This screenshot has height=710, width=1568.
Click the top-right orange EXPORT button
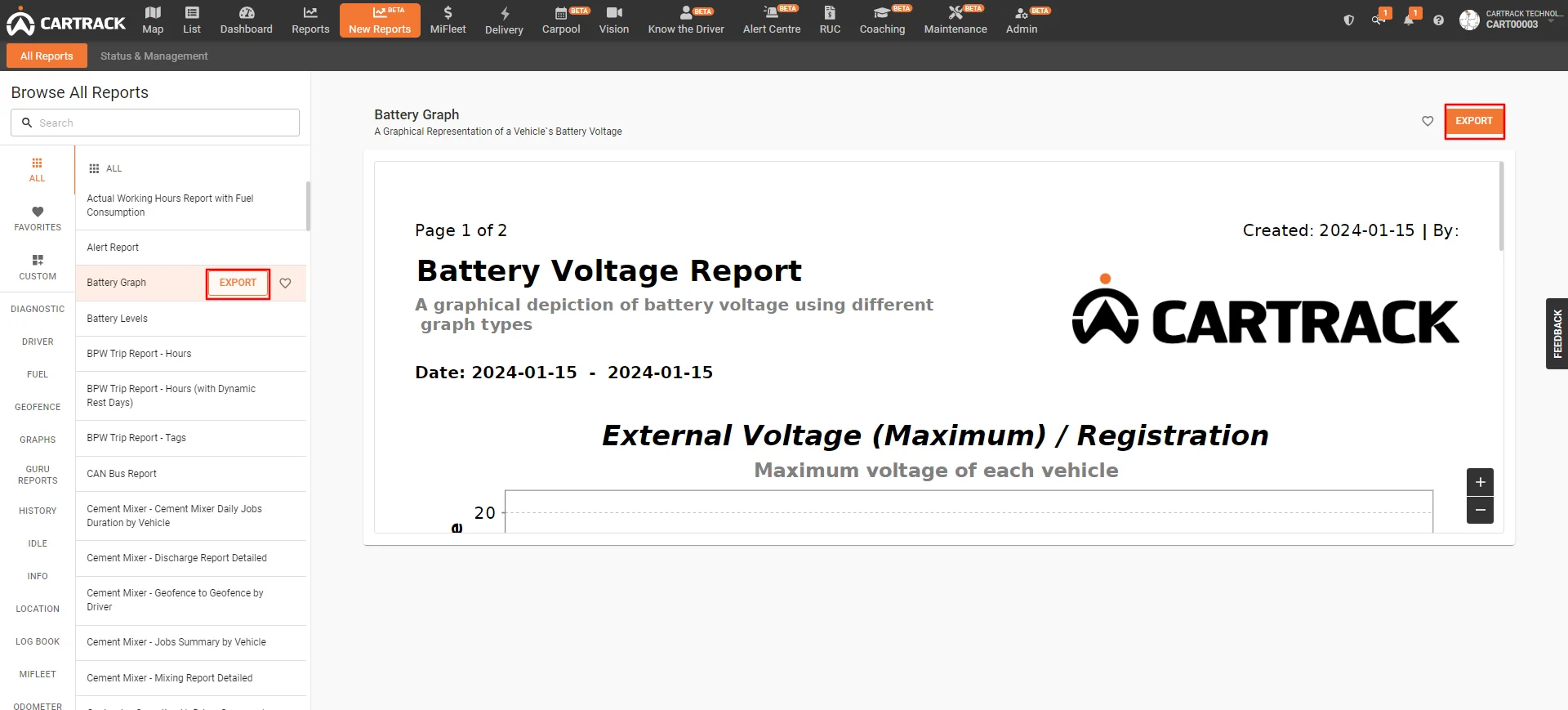coord(1474,121)
